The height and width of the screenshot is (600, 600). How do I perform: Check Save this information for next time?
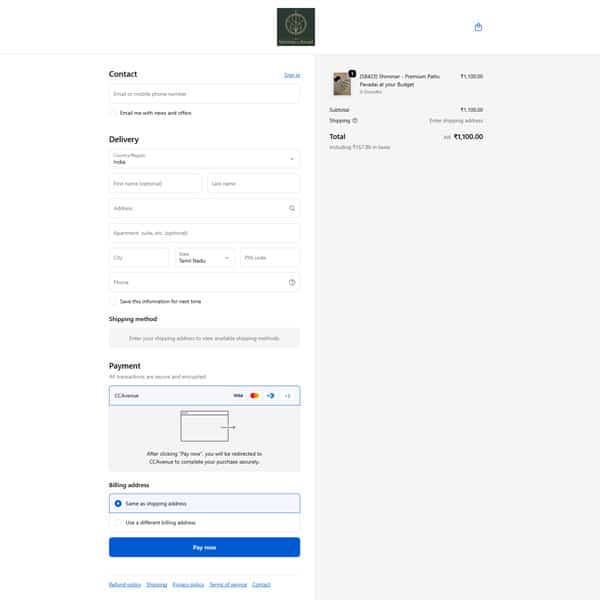point(114,301)
